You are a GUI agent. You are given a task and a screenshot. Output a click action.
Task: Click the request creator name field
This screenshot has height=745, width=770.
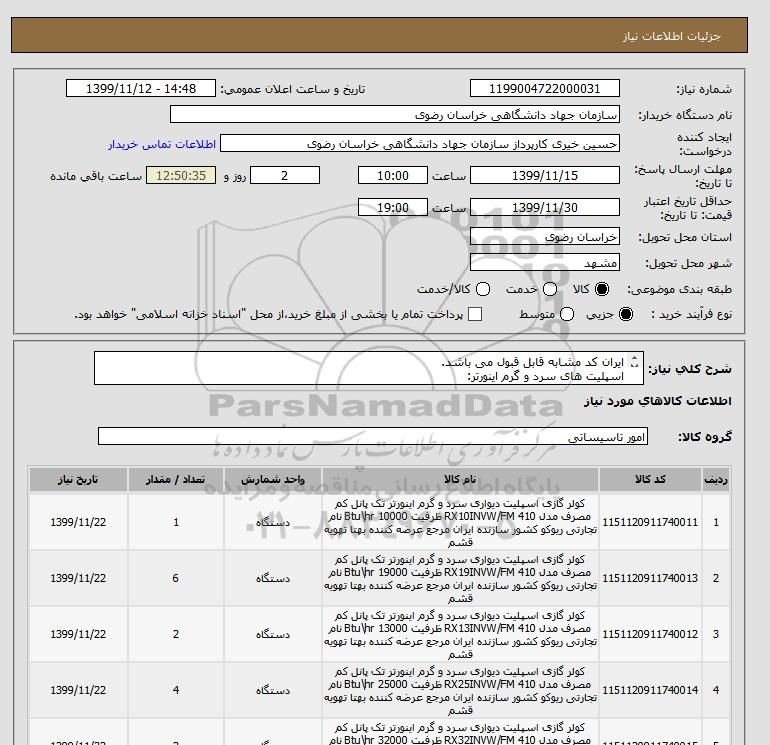(x=420, y=144)
